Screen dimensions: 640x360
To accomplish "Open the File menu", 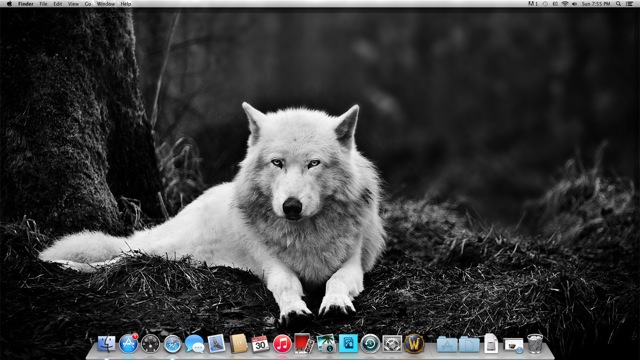I will [x=43, y=4].
